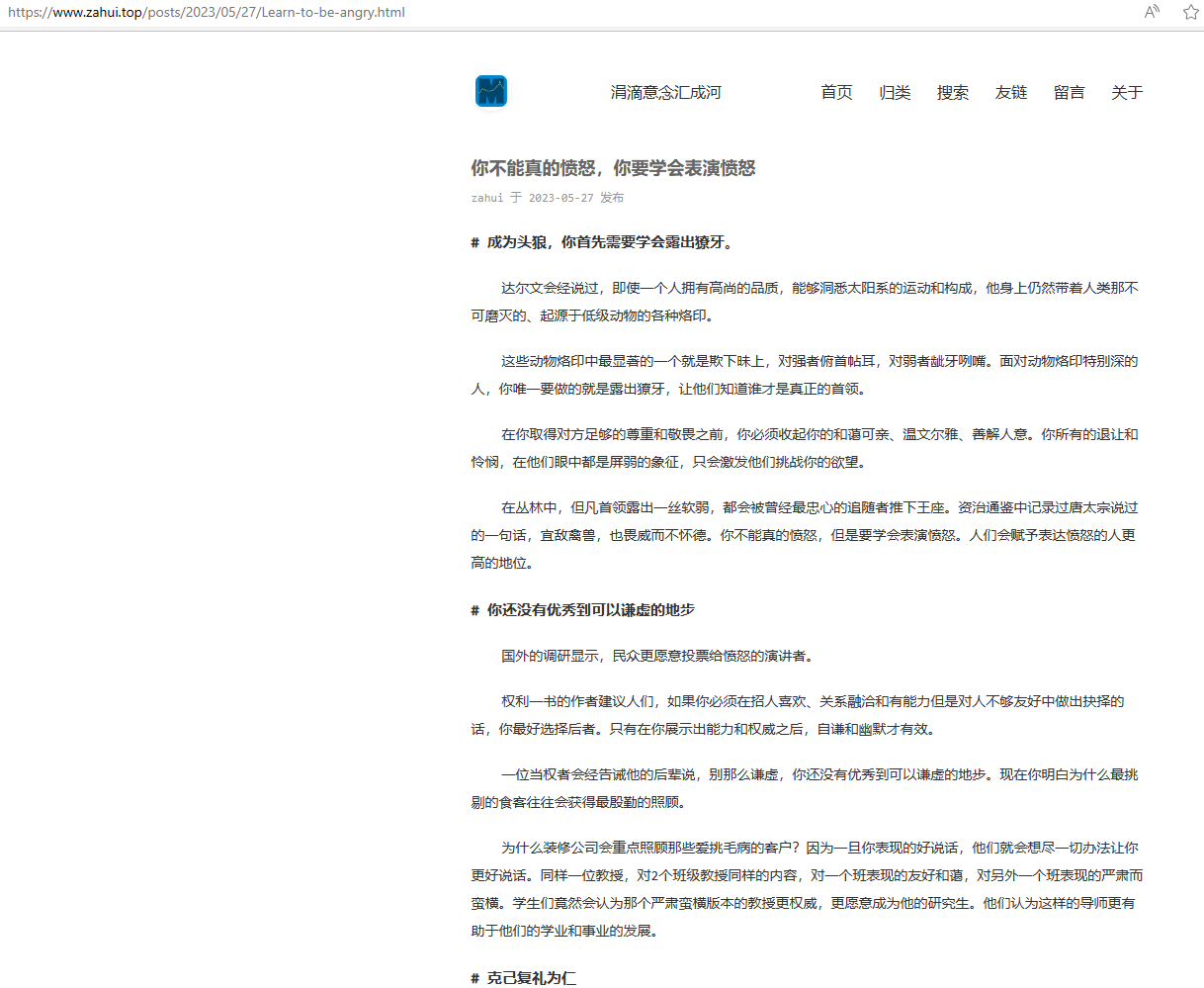Click the heading 你还没有优秀到可以谦虚的地步
Viewport: 1204px width, 988px height.
(590, 610)
